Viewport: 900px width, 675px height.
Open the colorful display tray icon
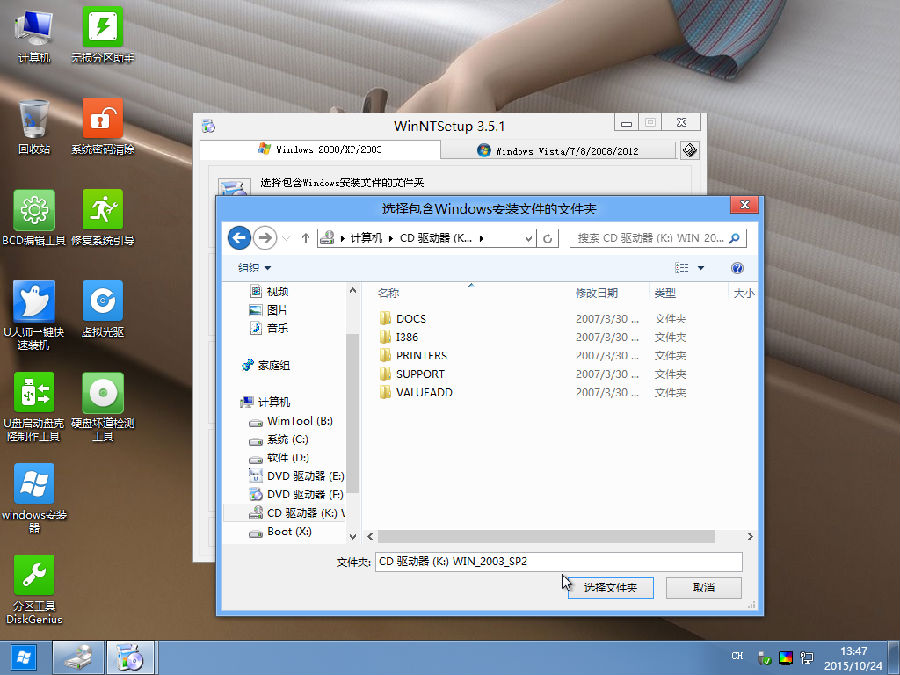point(786,657)
